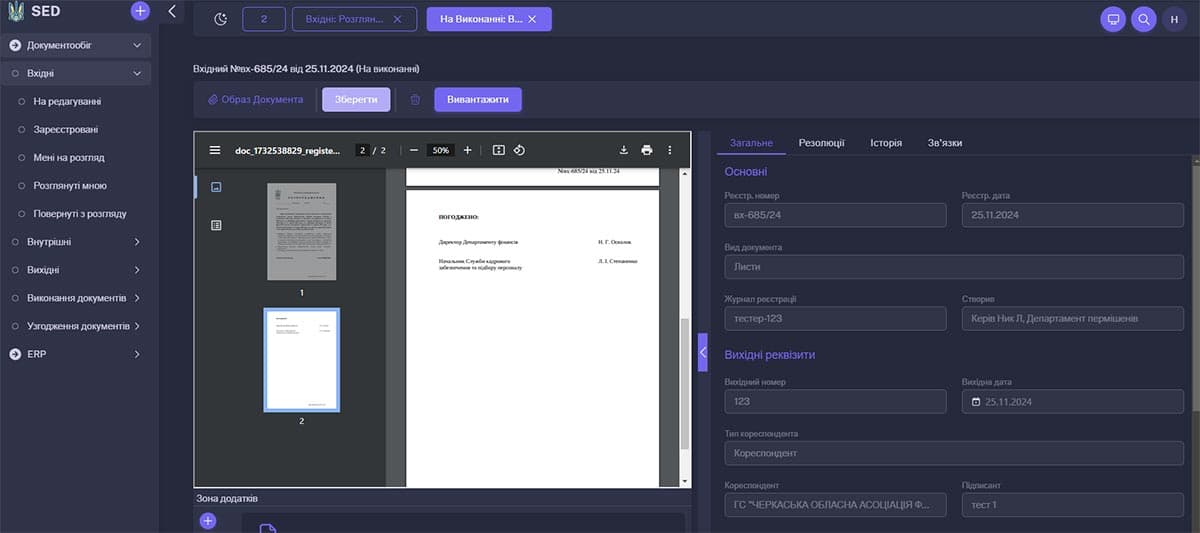Collapse the left sidebar with arrow icon

172,12
